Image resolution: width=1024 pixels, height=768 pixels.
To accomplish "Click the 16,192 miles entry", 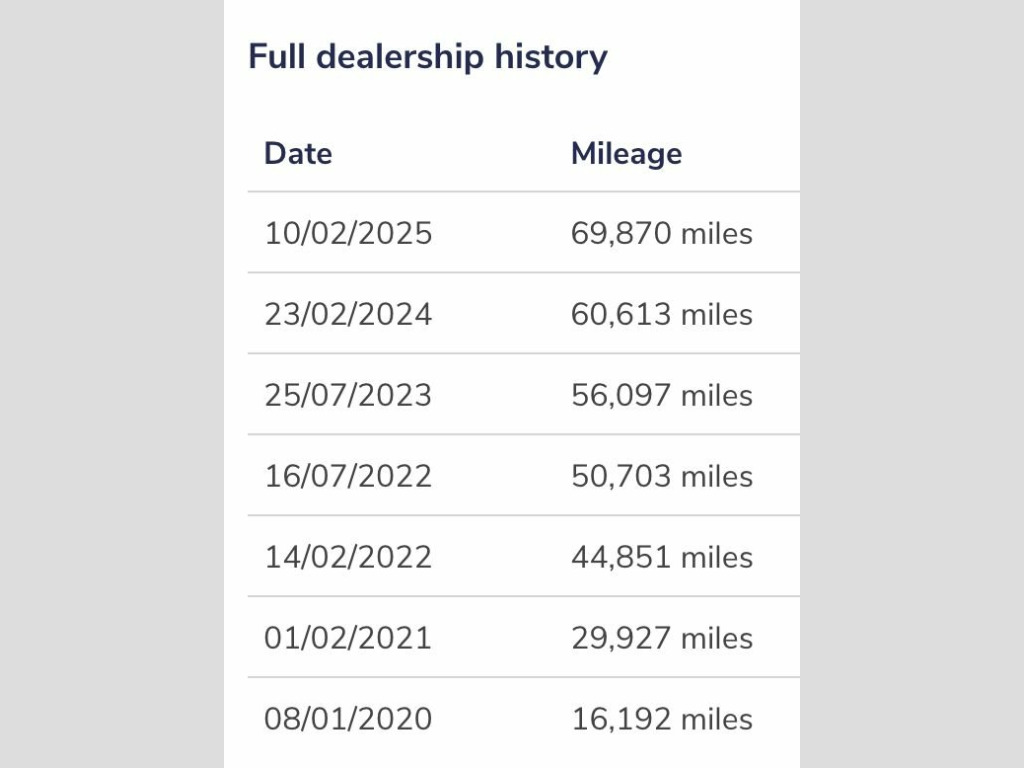I will coord(662,719).
